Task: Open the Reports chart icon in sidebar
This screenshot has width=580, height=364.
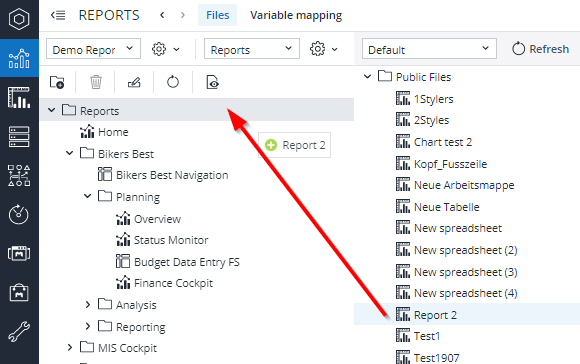Action: (x=19, y=58)
